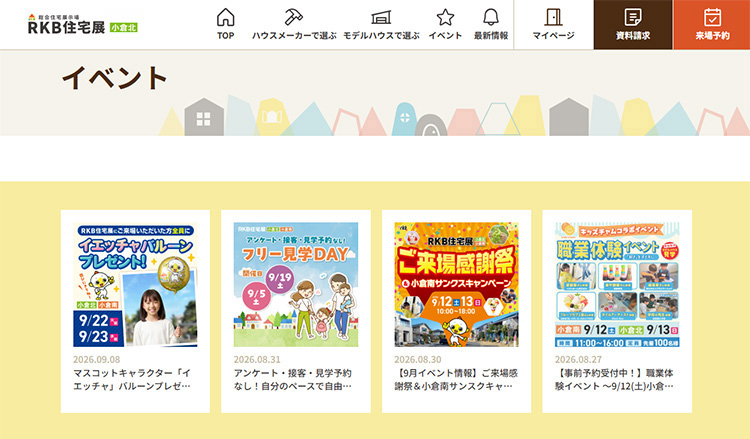Image resolution: width=750 pixels, height=439 pixels.
Task: Click the date 2026.09.08
Action: coord(97,360)
